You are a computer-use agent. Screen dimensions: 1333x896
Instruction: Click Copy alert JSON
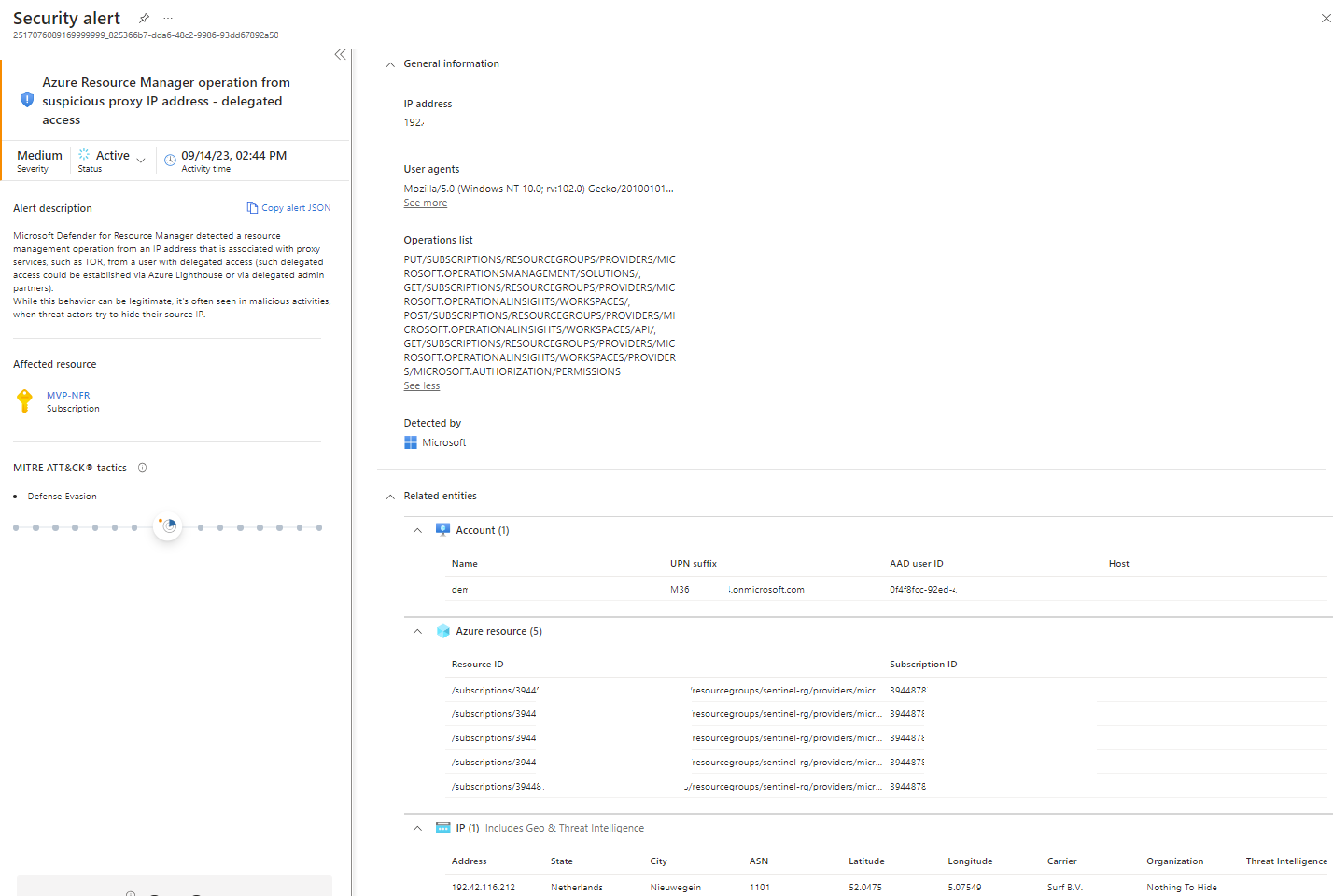(288, 208)
